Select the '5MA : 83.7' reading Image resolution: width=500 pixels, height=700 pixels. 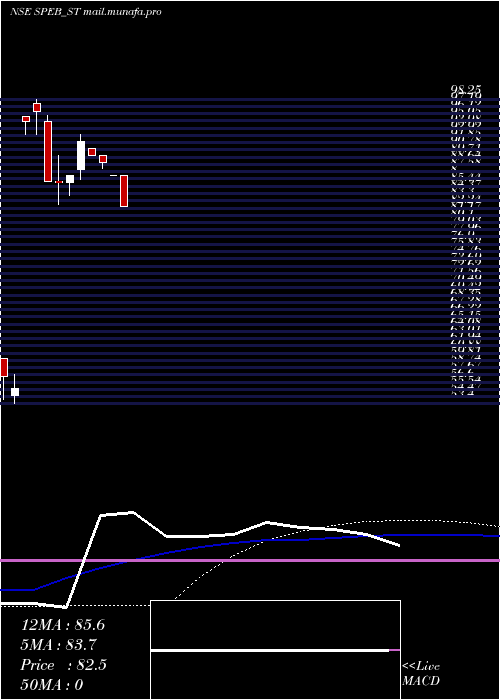tap(58, 645)
